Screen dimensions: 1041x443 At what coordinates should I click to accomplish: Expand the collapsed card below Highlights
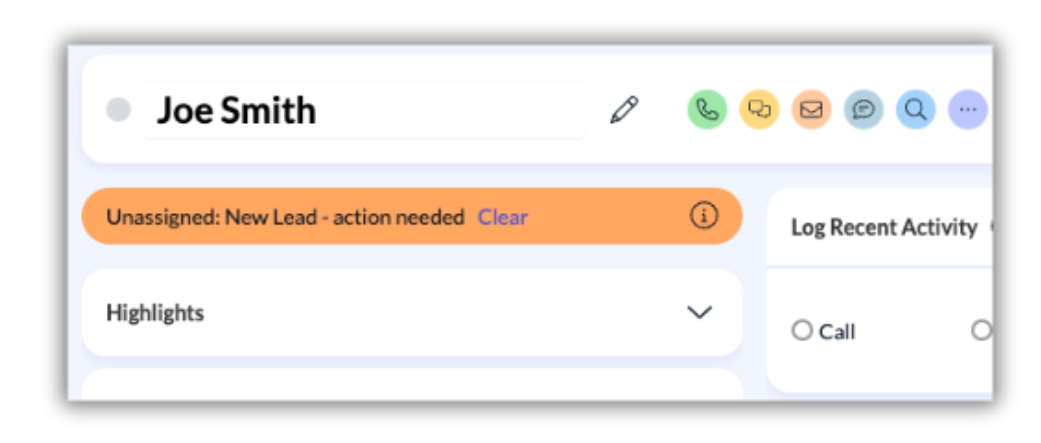[x=412, y=385]
